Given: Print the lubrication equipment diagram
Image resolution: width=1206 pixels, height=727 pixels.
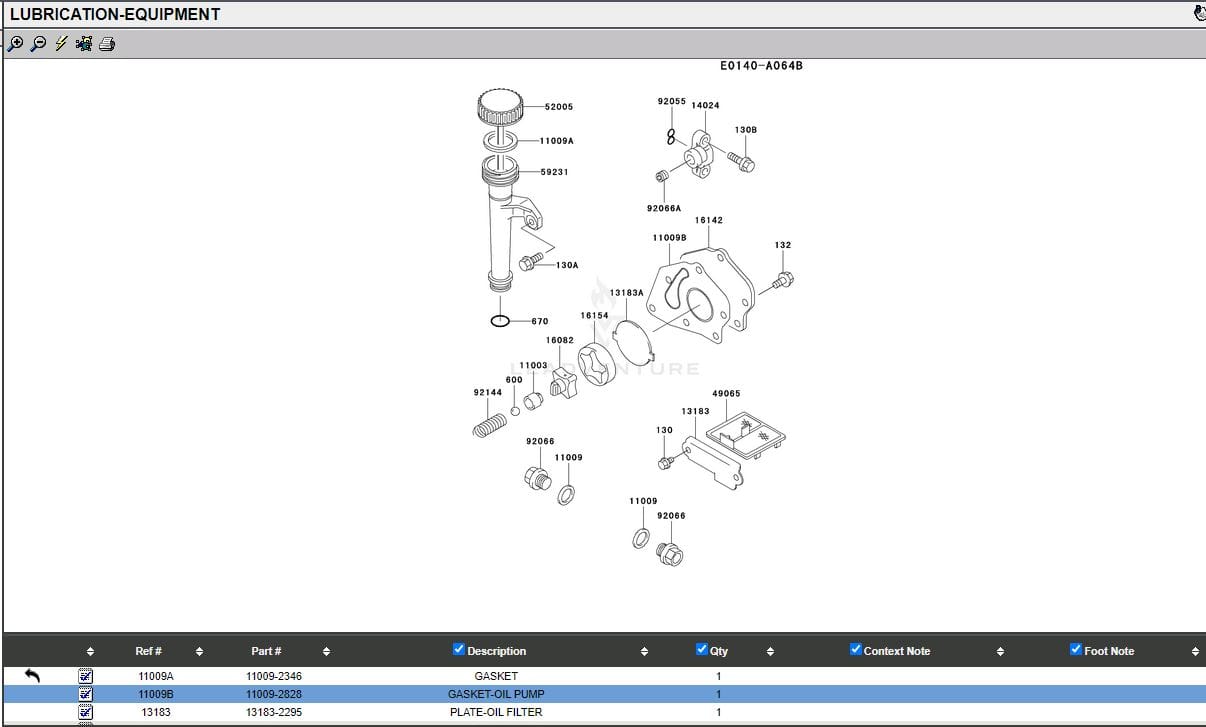Looking at the screenshot, I should point(107,44).
